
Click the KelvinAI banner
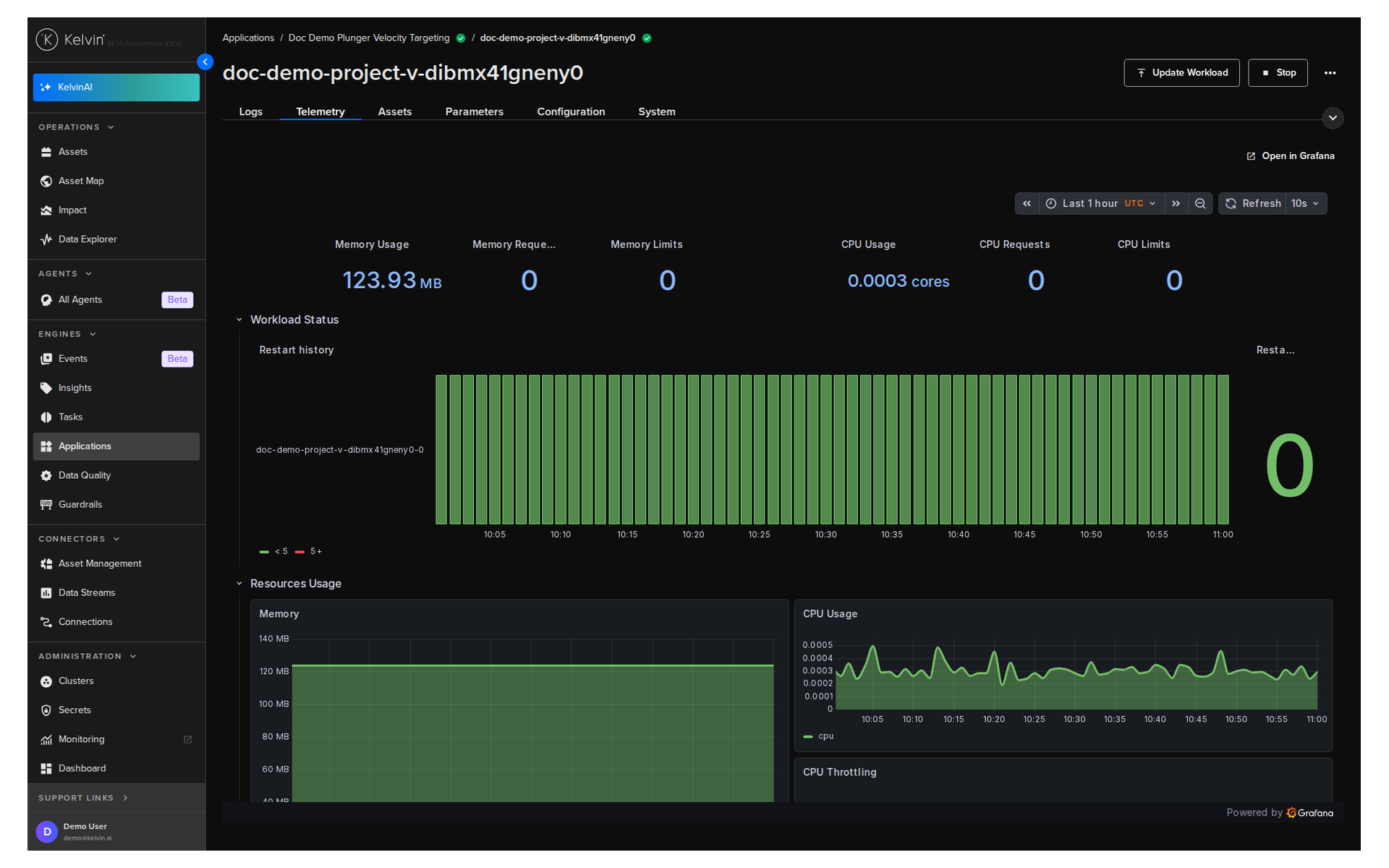pos(116,88)
